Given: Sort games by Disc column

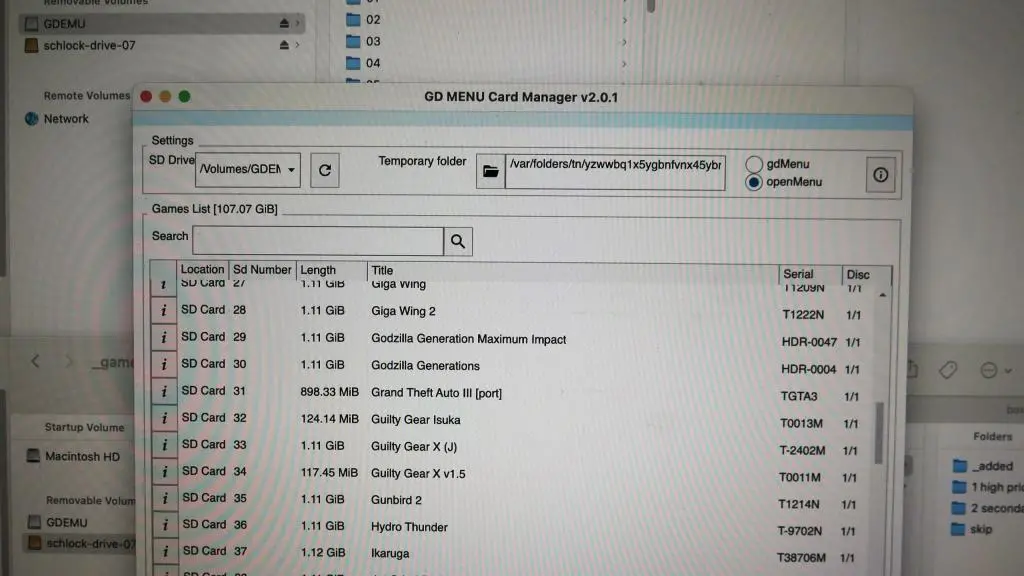Looking at the screenshot, I should (867, 275).
